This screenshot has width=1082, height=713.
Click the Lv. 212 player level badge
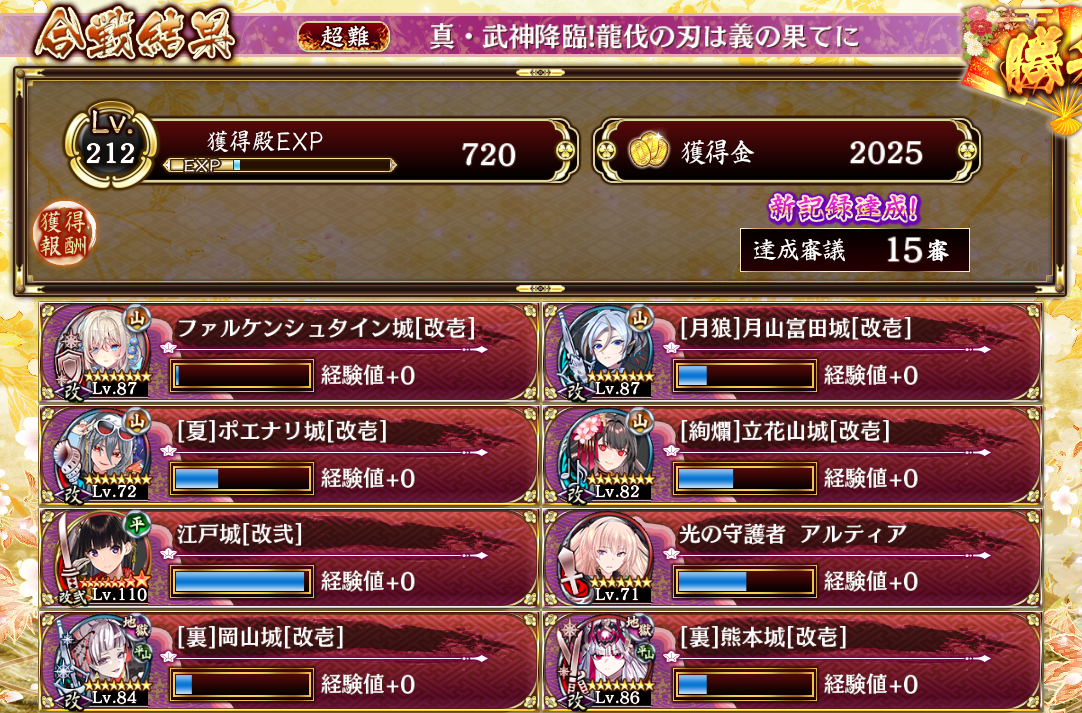tap(110, 146)
